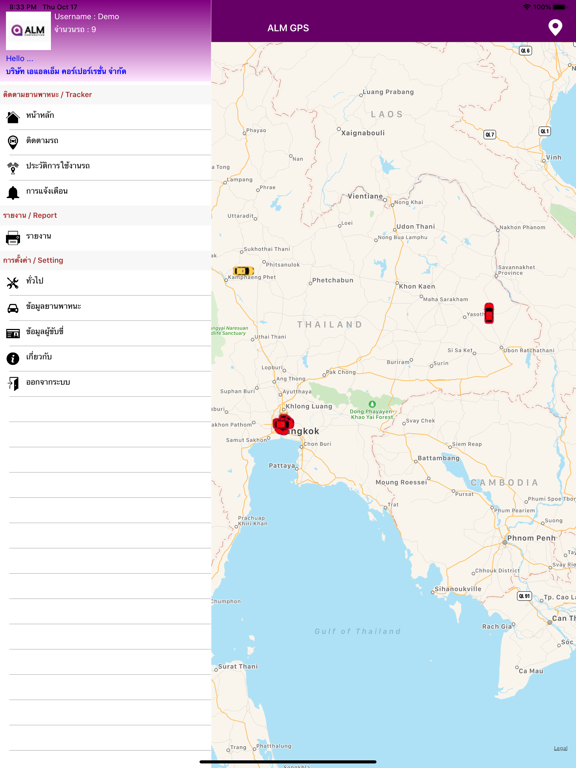Tap the Phetchabun map label
Viewport: 576px width, 768px height.
[x=333, y=280]
